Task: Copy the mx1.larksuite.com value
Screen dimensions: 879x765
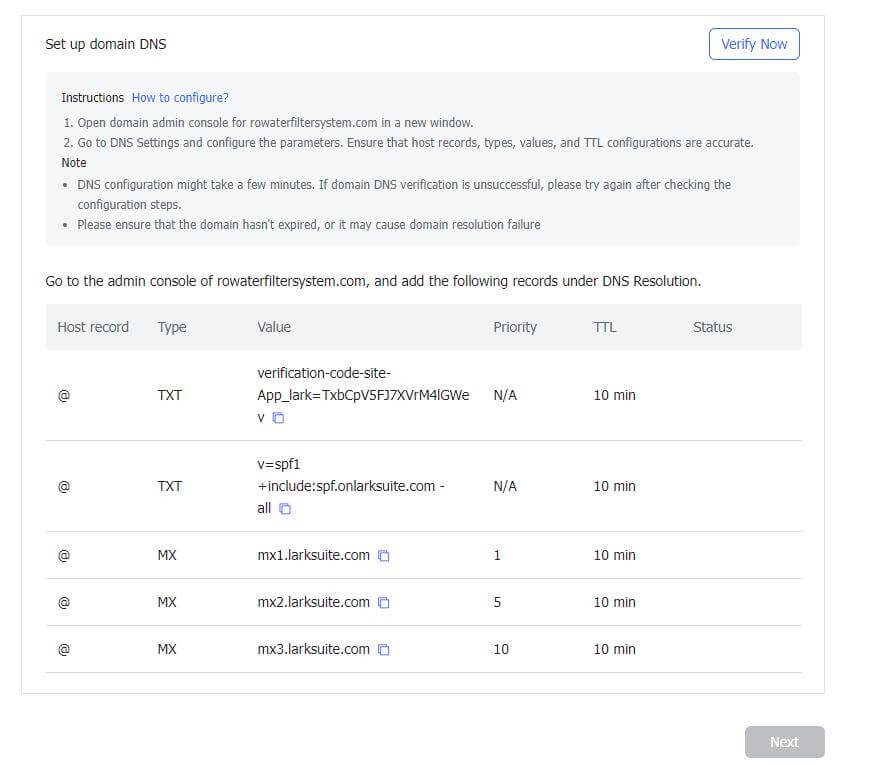Action: point(383,556)
